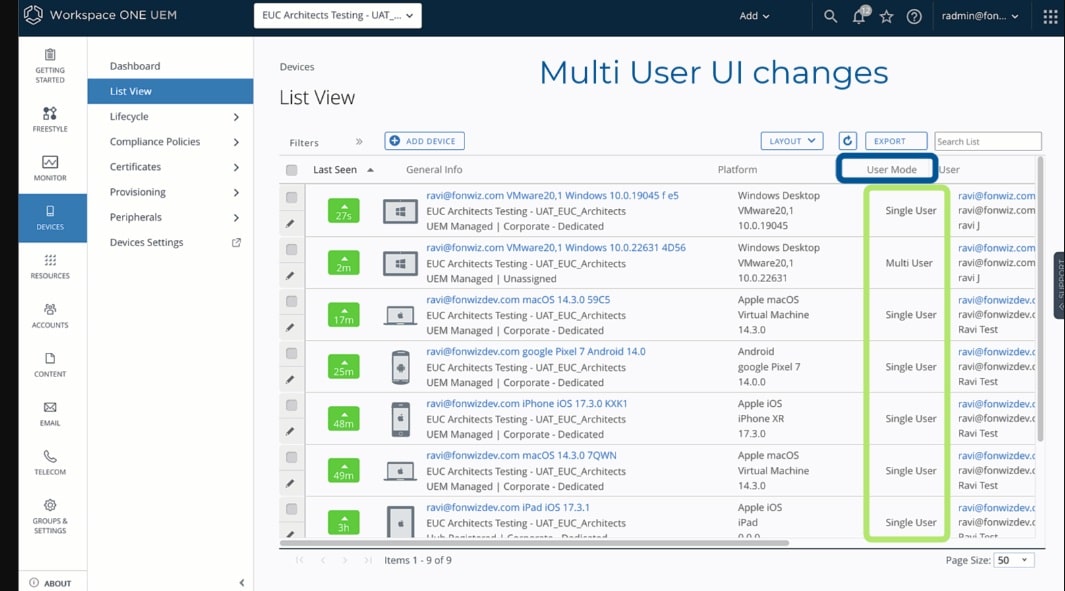Select the macOS 14.3.0 7QWN checkbox
This screenshot has height=591, width=1065.
pyautogui.click(x=291, y=457)
